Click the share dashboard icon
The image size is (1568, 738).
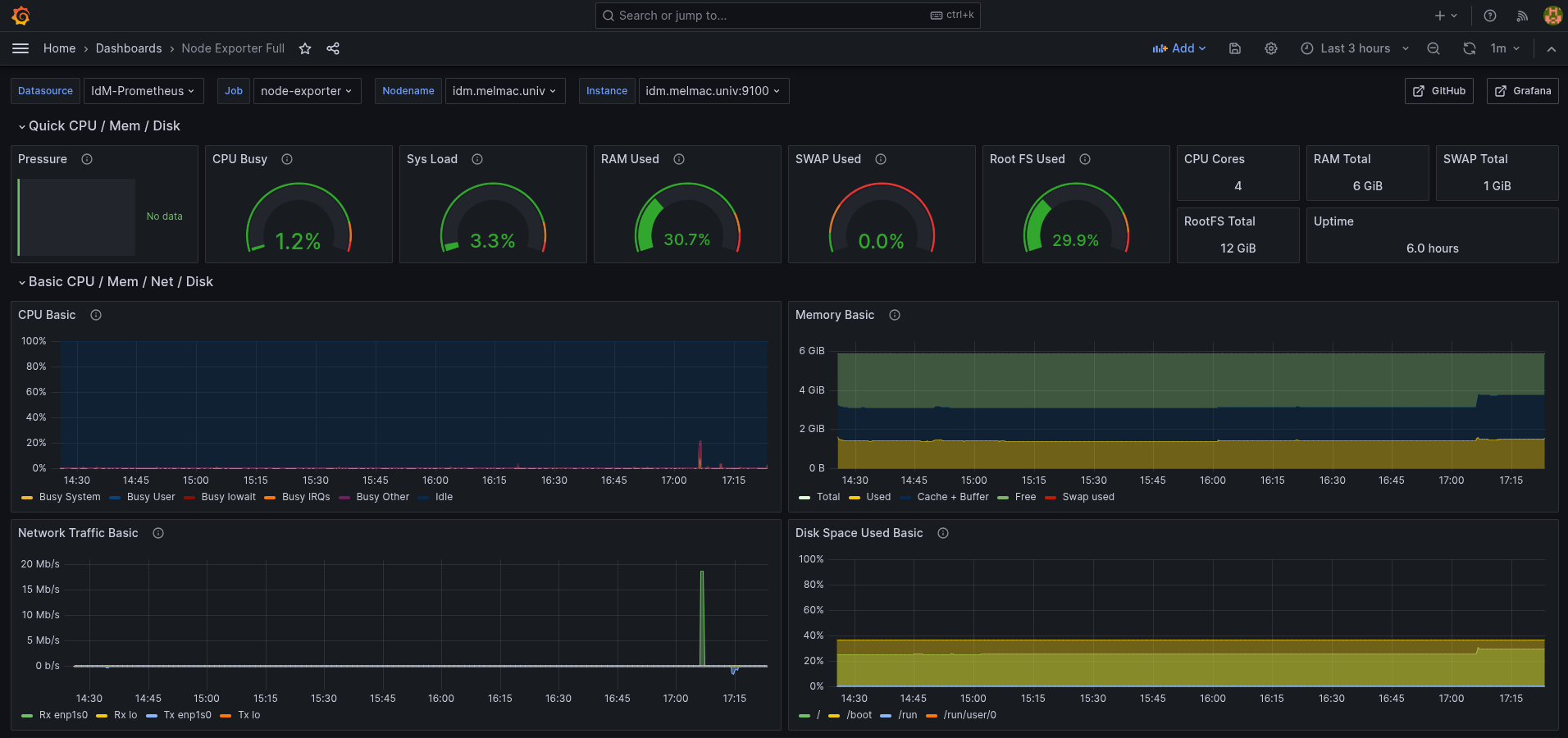click(x=333, y=48)
